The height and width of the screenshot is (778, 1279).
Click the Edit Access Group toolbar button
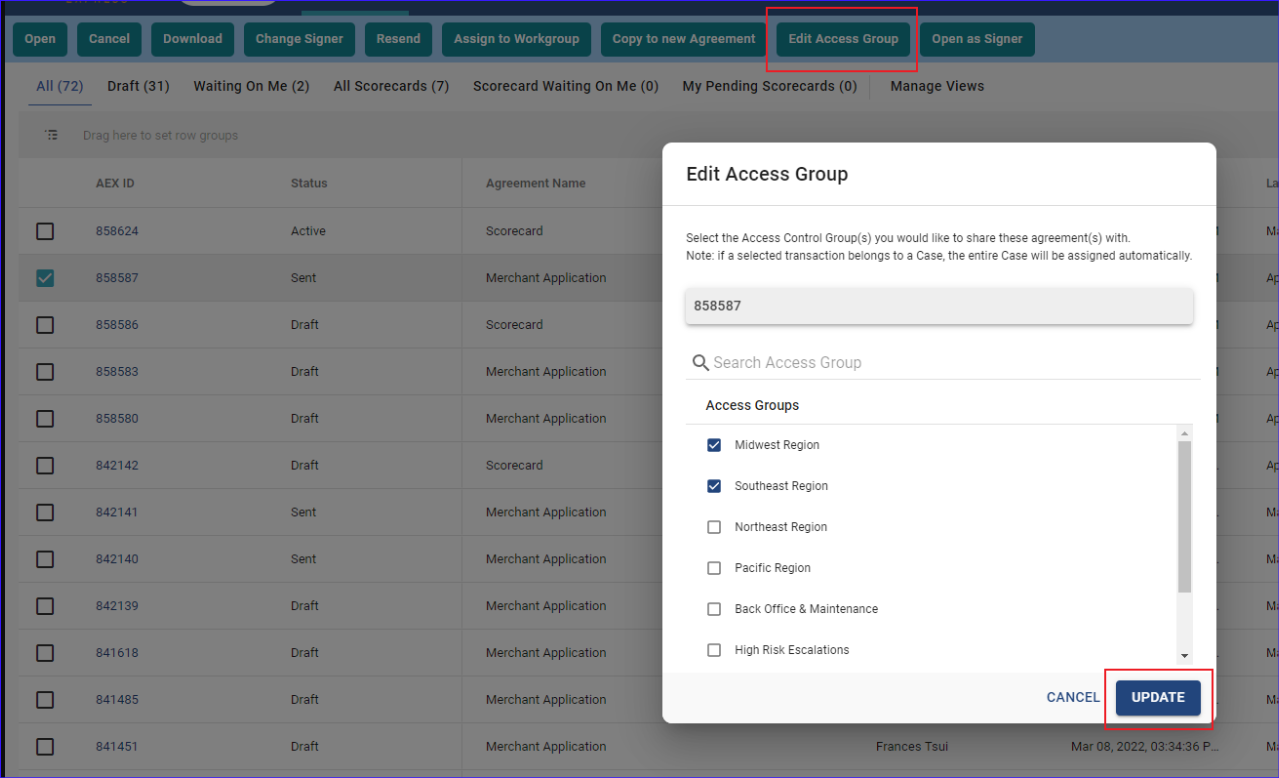click(843, 39)
